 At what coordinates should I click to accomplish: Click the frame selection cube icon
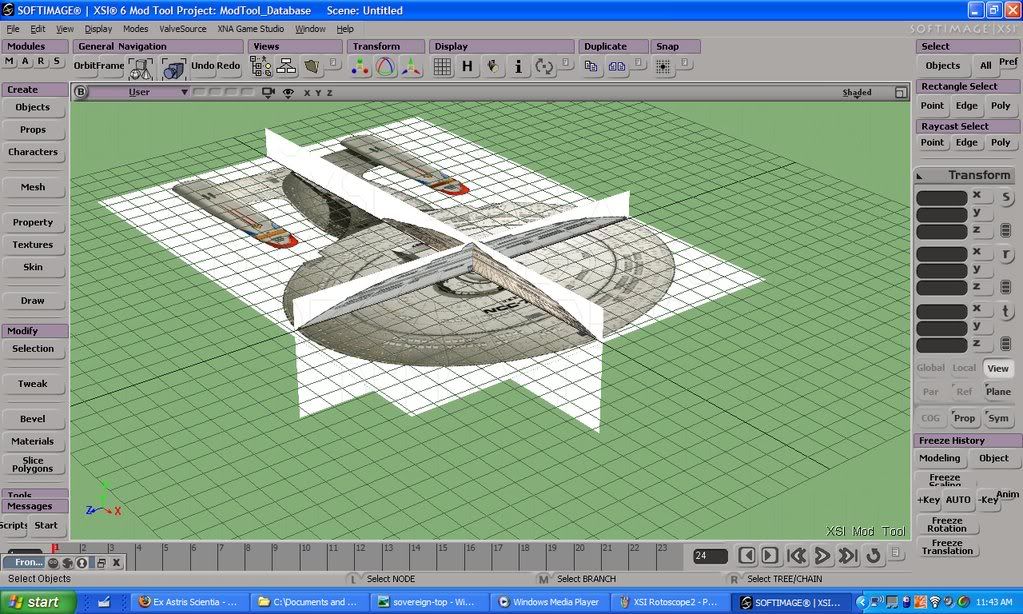[173, 67]
